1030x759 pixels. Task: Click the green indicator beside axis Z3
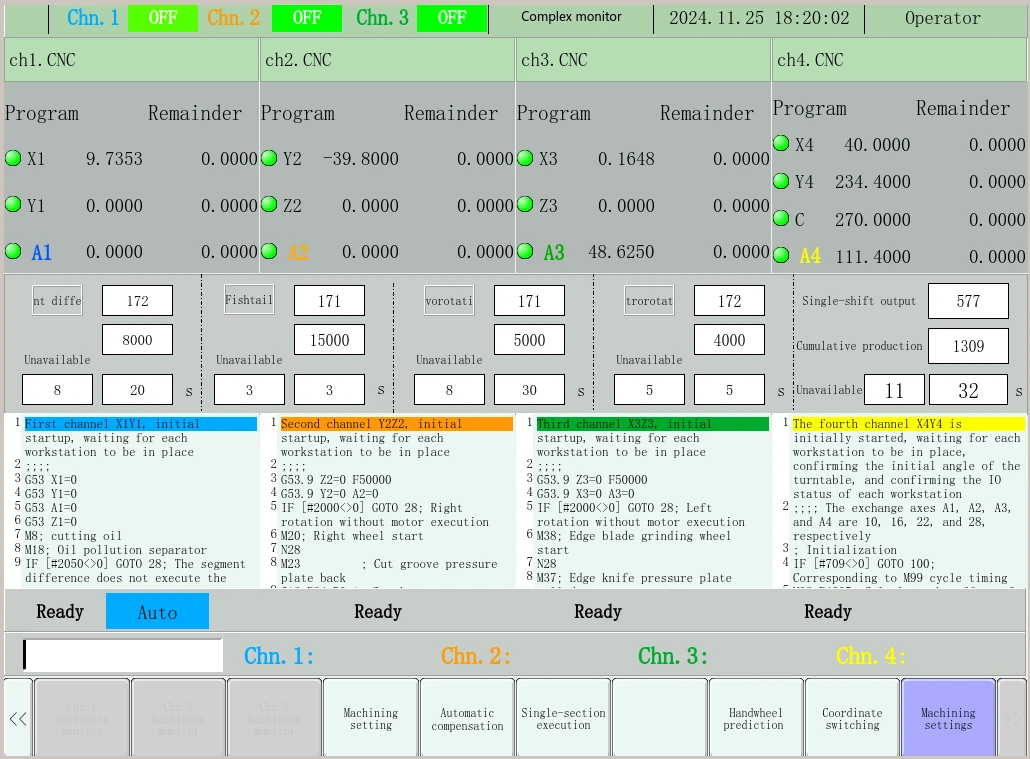tap(526, 204)
